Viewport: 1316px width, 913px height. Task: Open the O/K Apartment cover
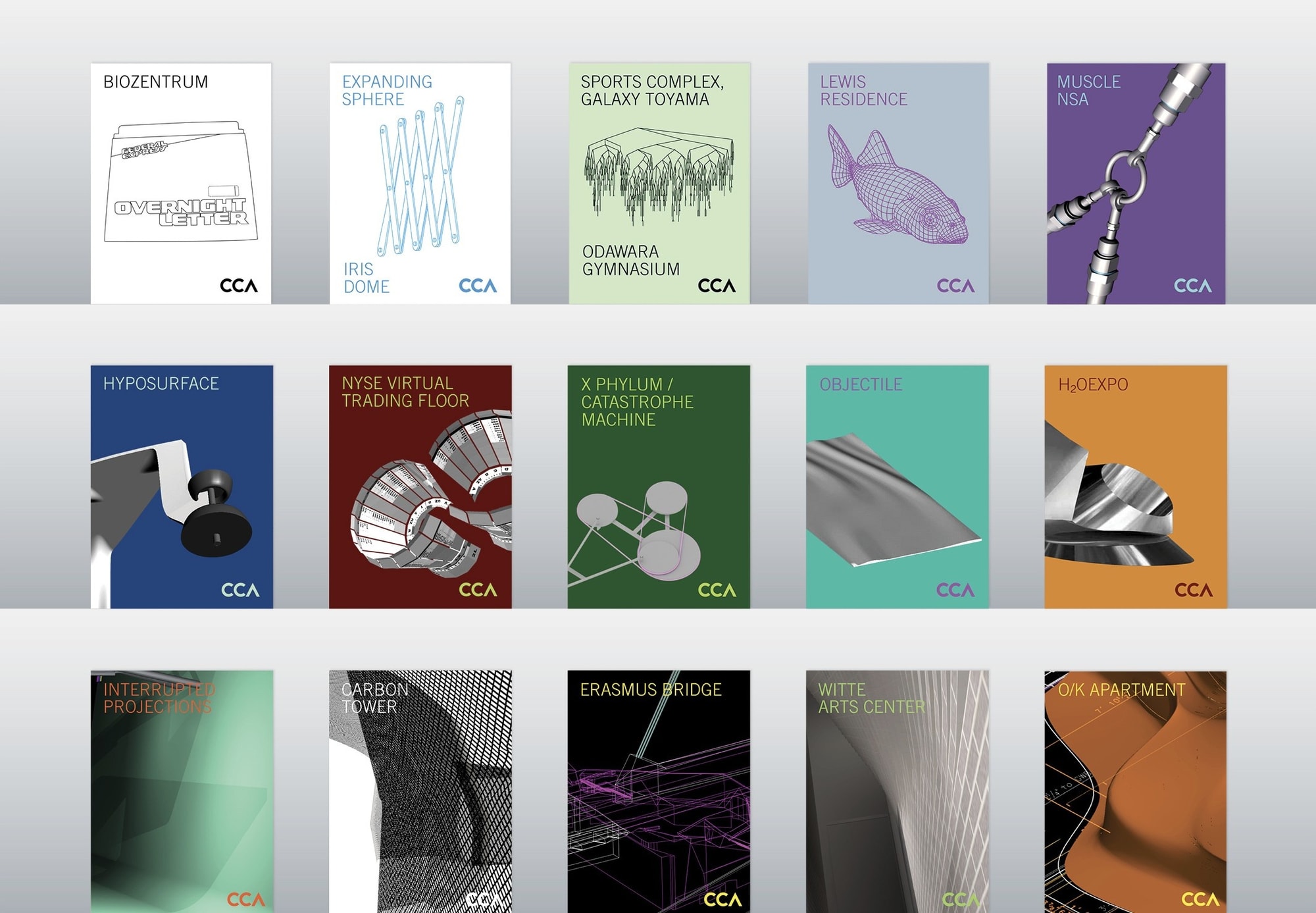coord(1136,792)
